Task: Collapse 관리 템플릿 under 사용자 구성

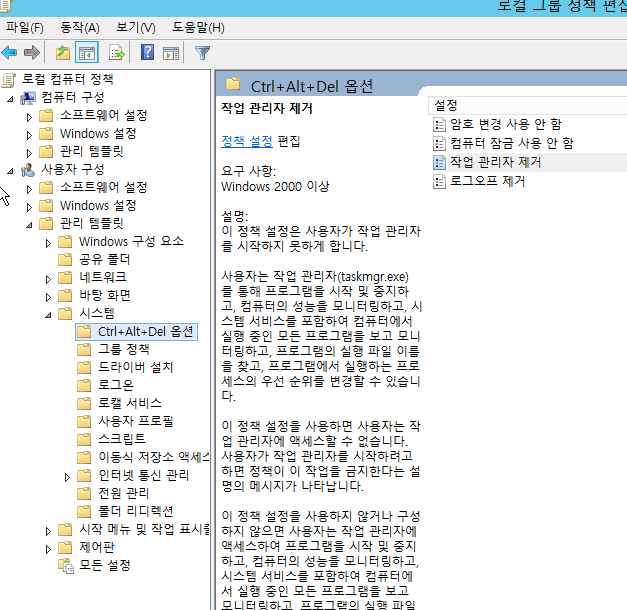Action: click(x=29, y=225)
